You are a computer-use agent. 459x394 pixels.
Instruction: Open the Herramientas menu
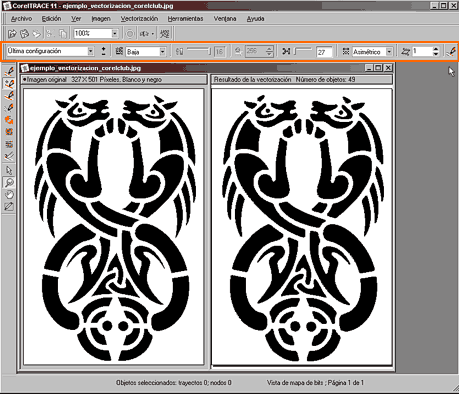(x=185, y=19)
